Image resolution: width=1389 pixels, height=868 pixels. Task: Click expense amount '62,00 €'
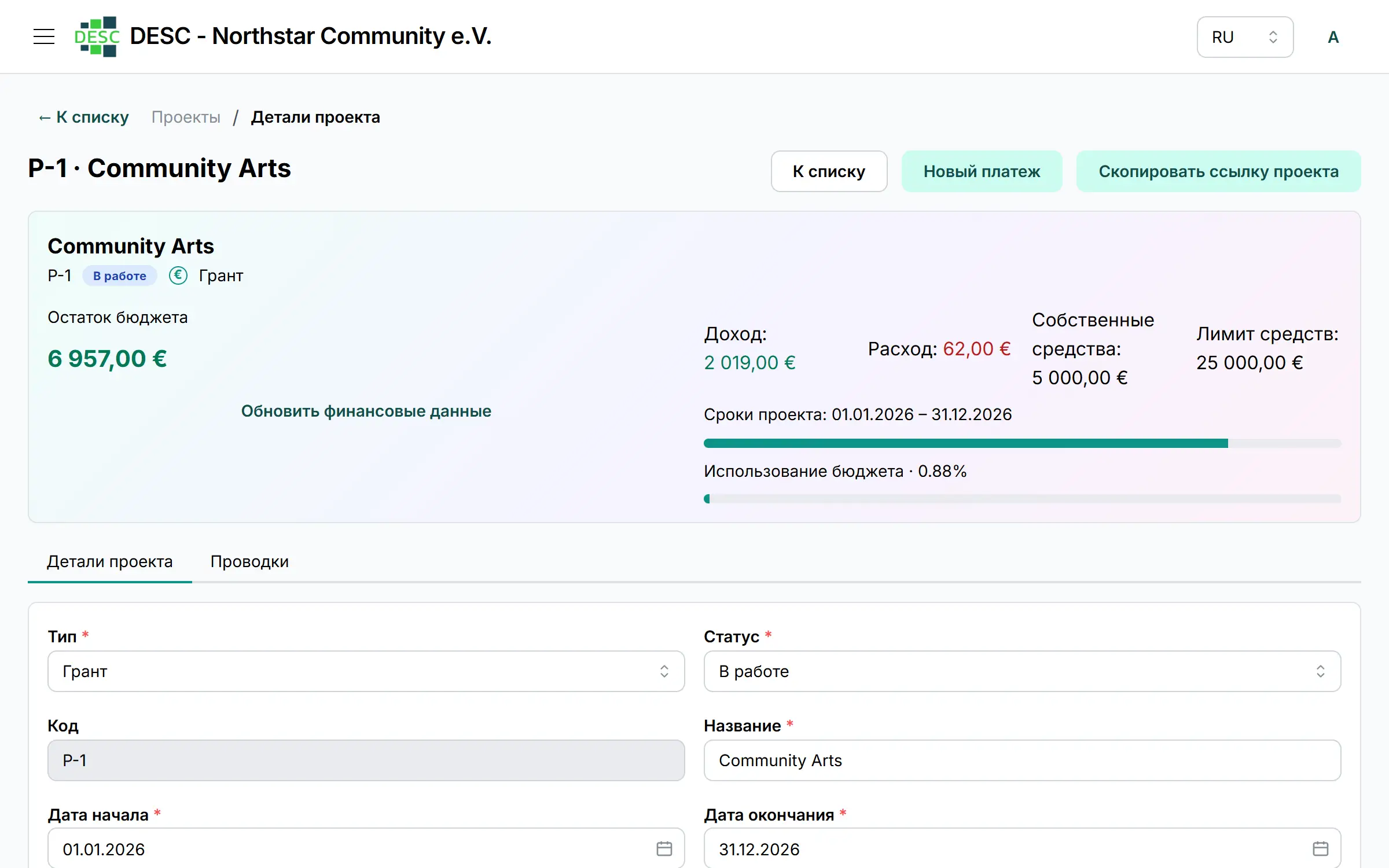(977, 349)
